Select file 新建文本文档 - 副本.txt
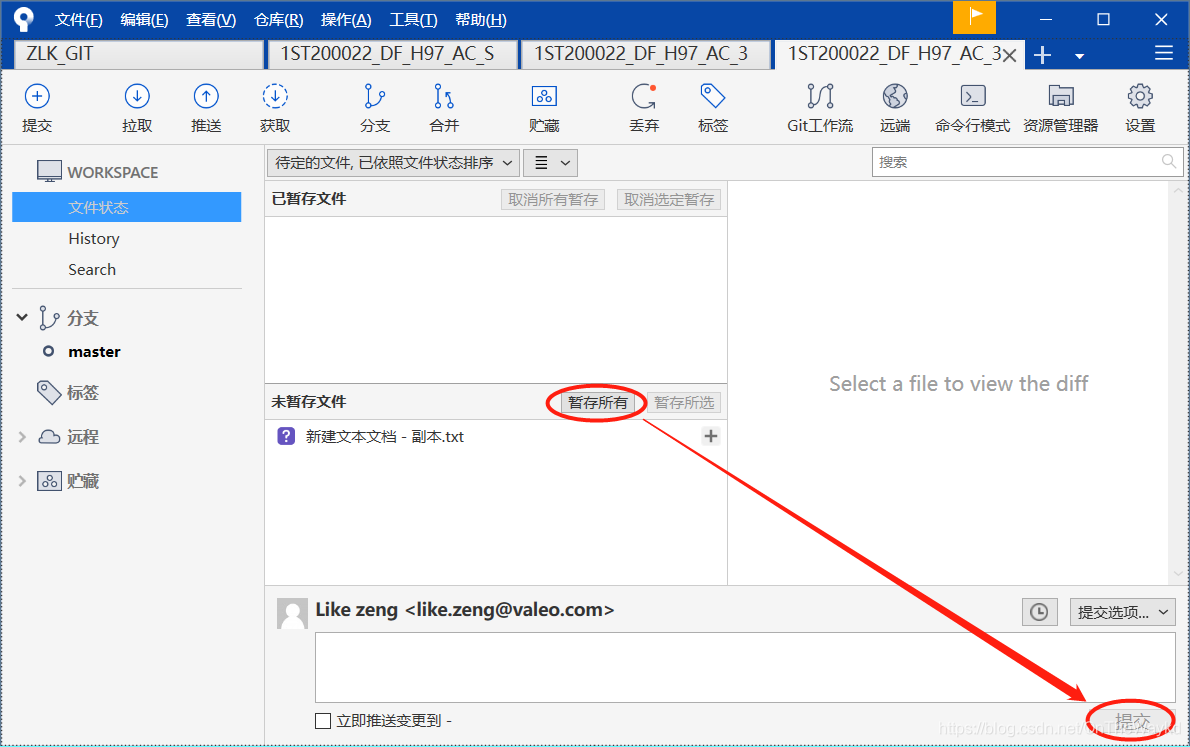Screen dimensions: 1190x747 pyautogui.click(x=385, y=437)
